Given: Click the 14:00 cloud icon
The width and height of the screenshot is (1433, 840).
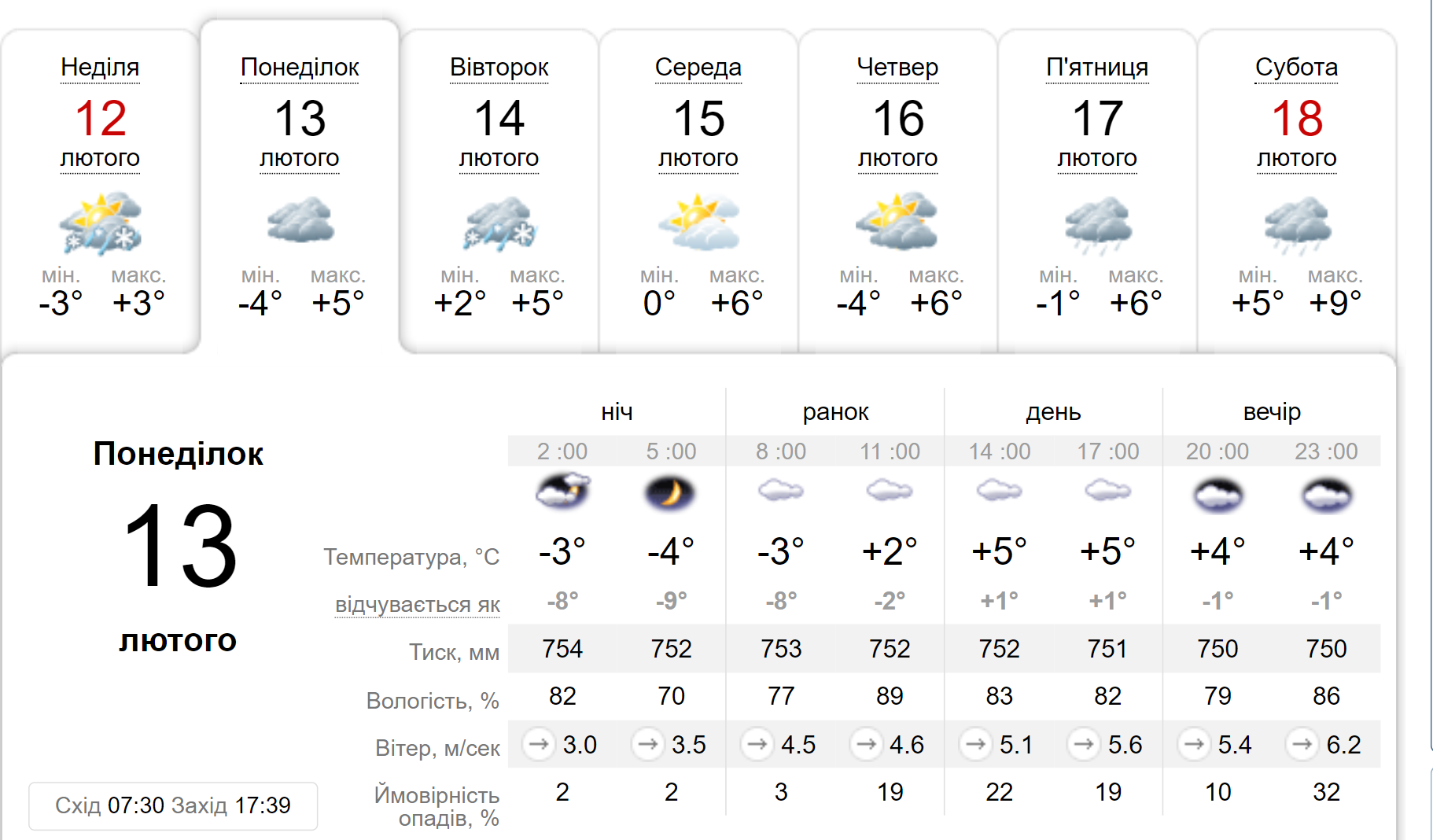Looking at the screenshot, I should [999, 492].
